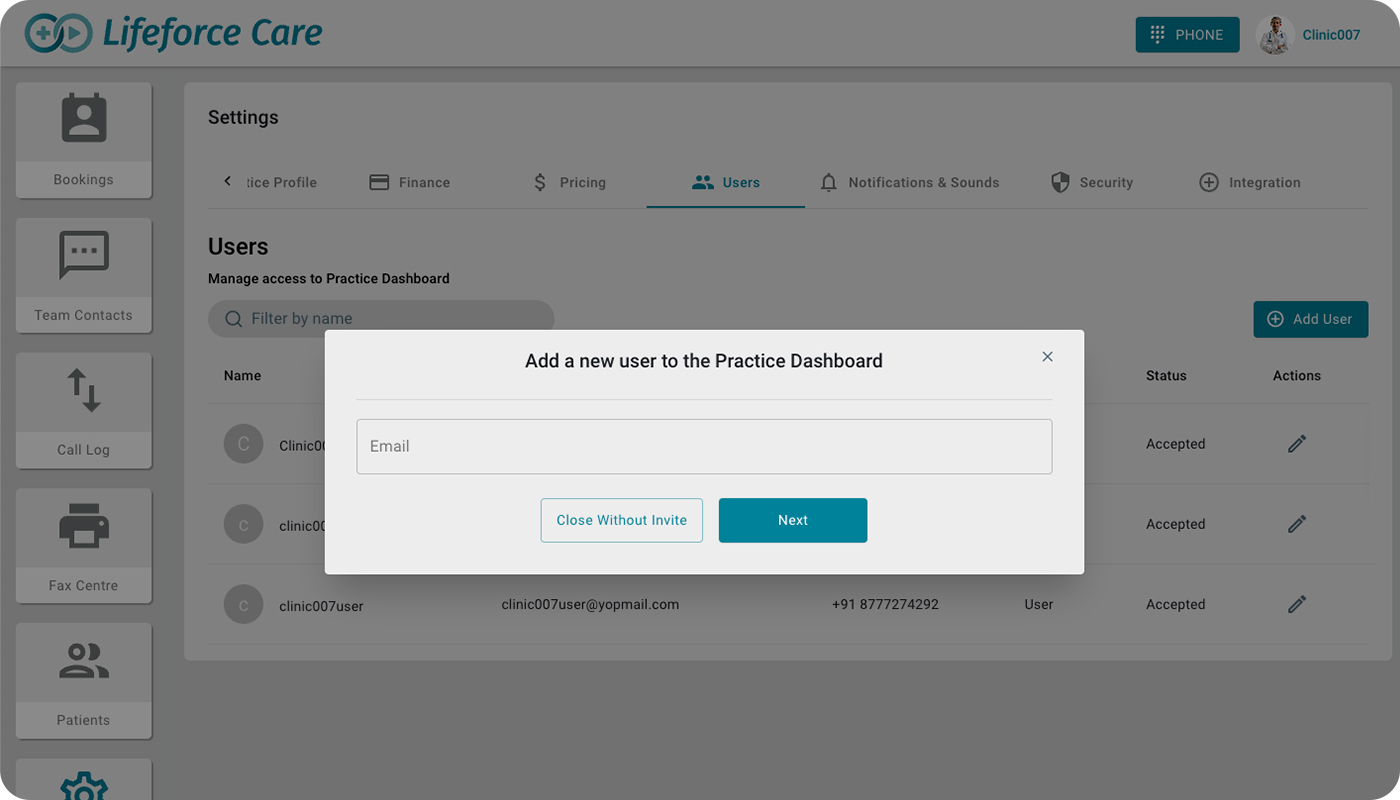Click the pencil icon in second user row
1400x800 pixels.
[1297, 524]
